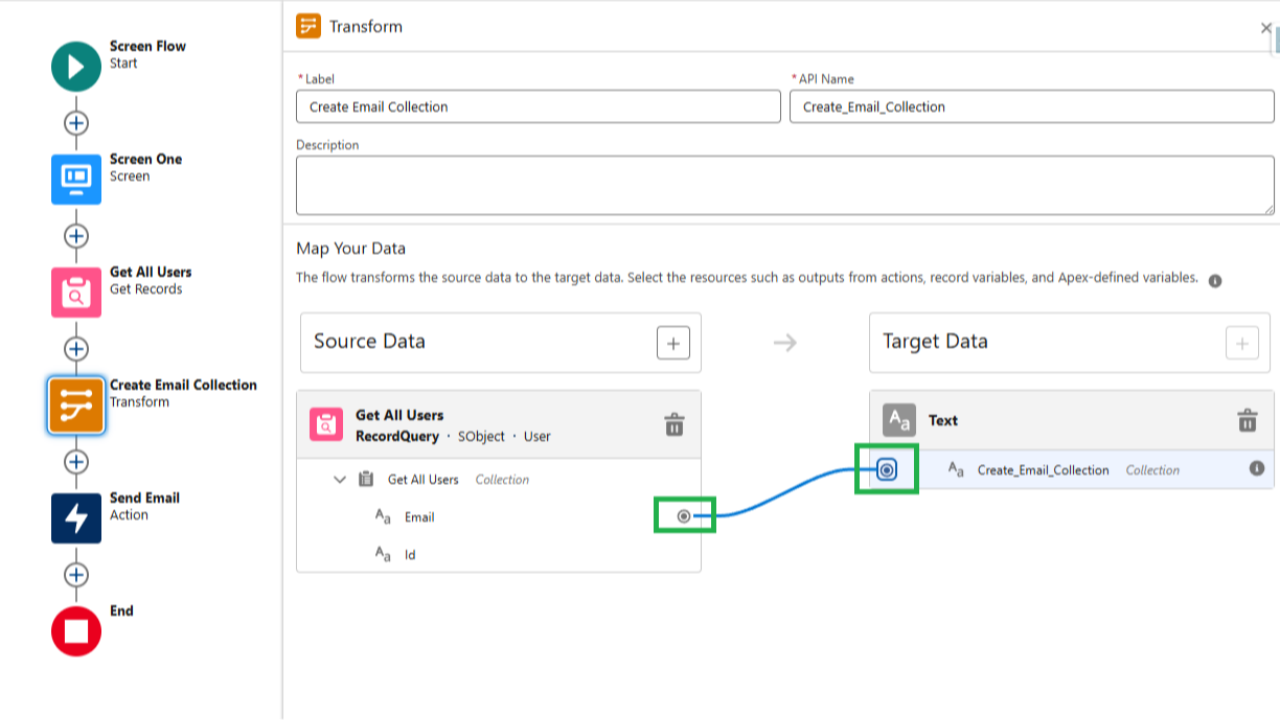Collapse the Get All Users collection
The height and width of the screenshot is (720, 1280).
coord(340,480)
